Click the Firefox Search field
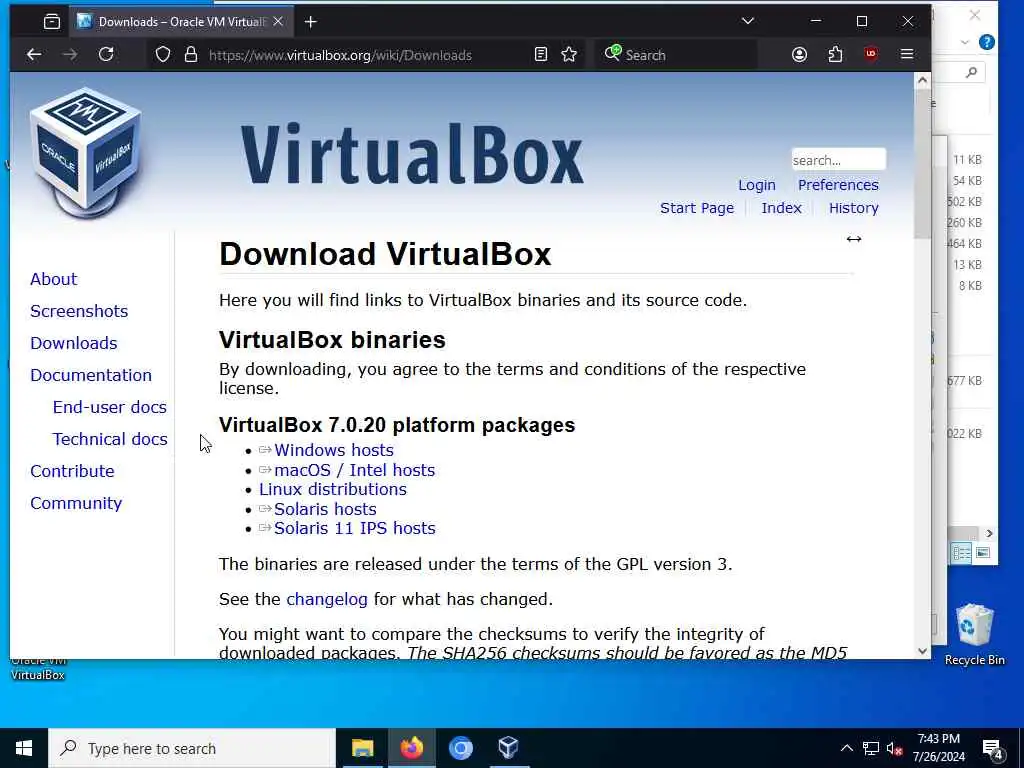The height and width of the screenshot is (768, 1024). [679, 55]
